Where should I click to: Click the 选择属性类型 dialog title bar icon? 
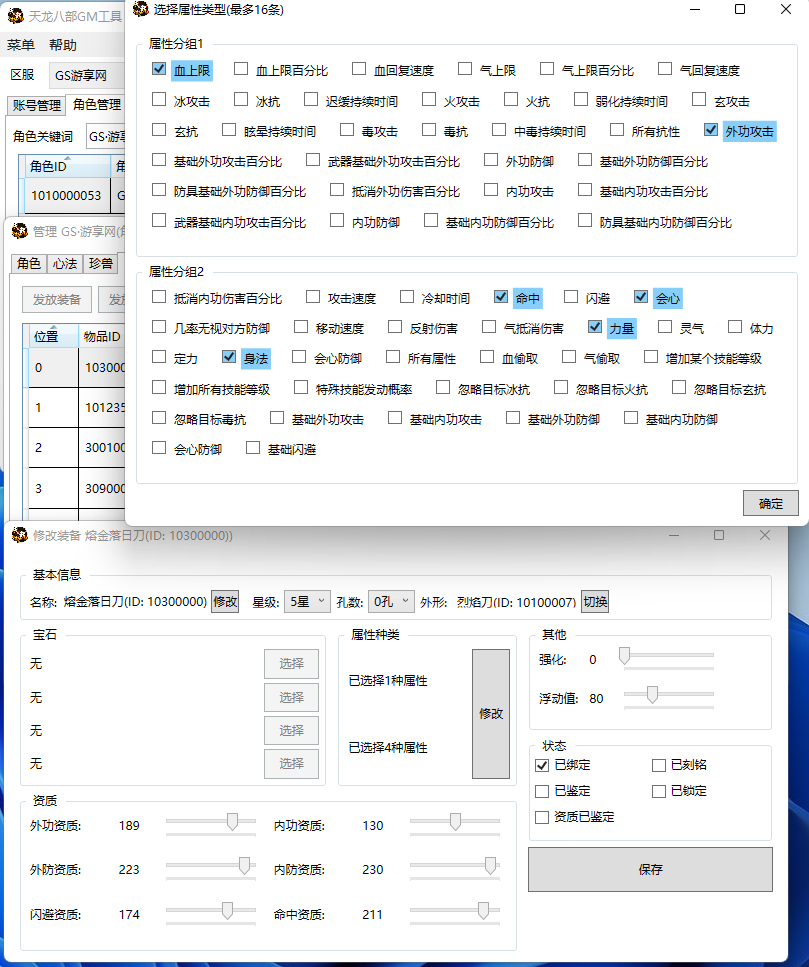coord(140,10)
